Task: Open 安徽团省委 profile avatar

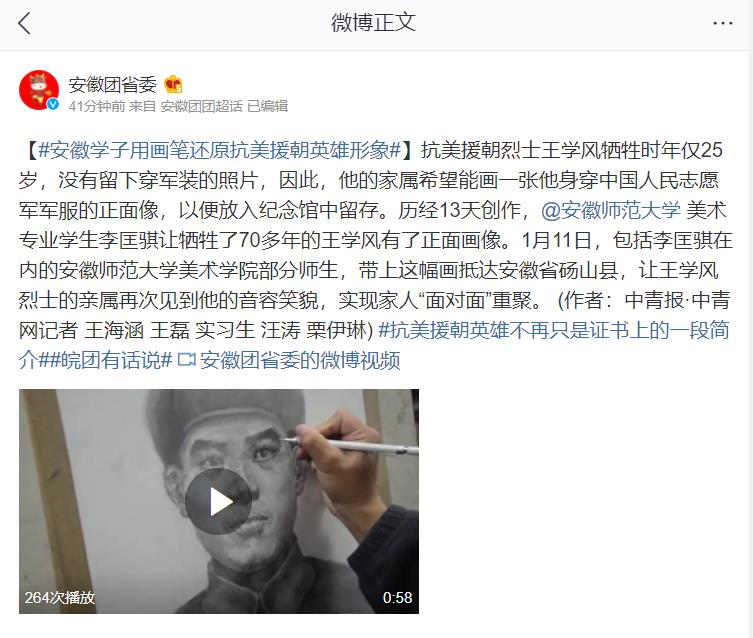Action: click(39, 90)
